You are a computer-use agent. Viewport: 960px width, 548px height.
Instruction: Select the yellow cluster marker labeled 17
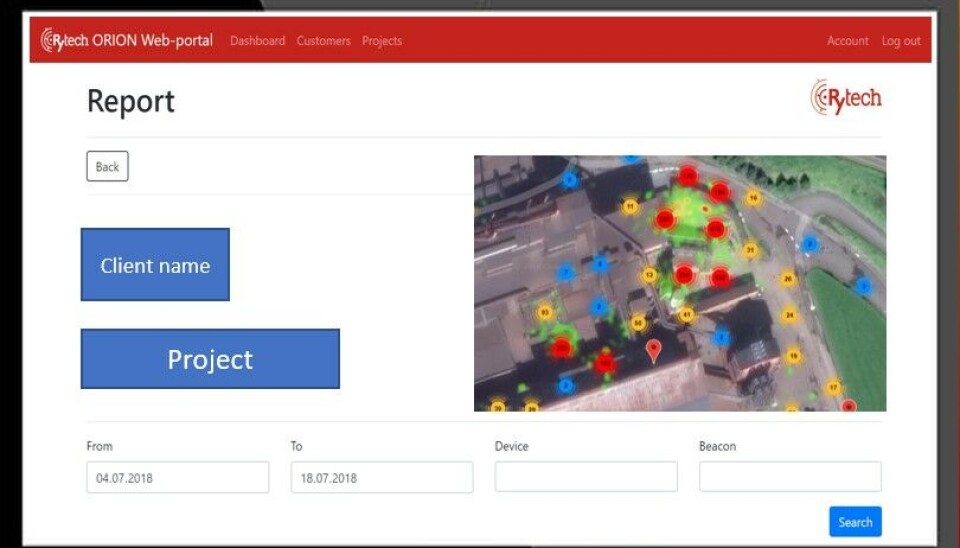[x=833, y=387]
